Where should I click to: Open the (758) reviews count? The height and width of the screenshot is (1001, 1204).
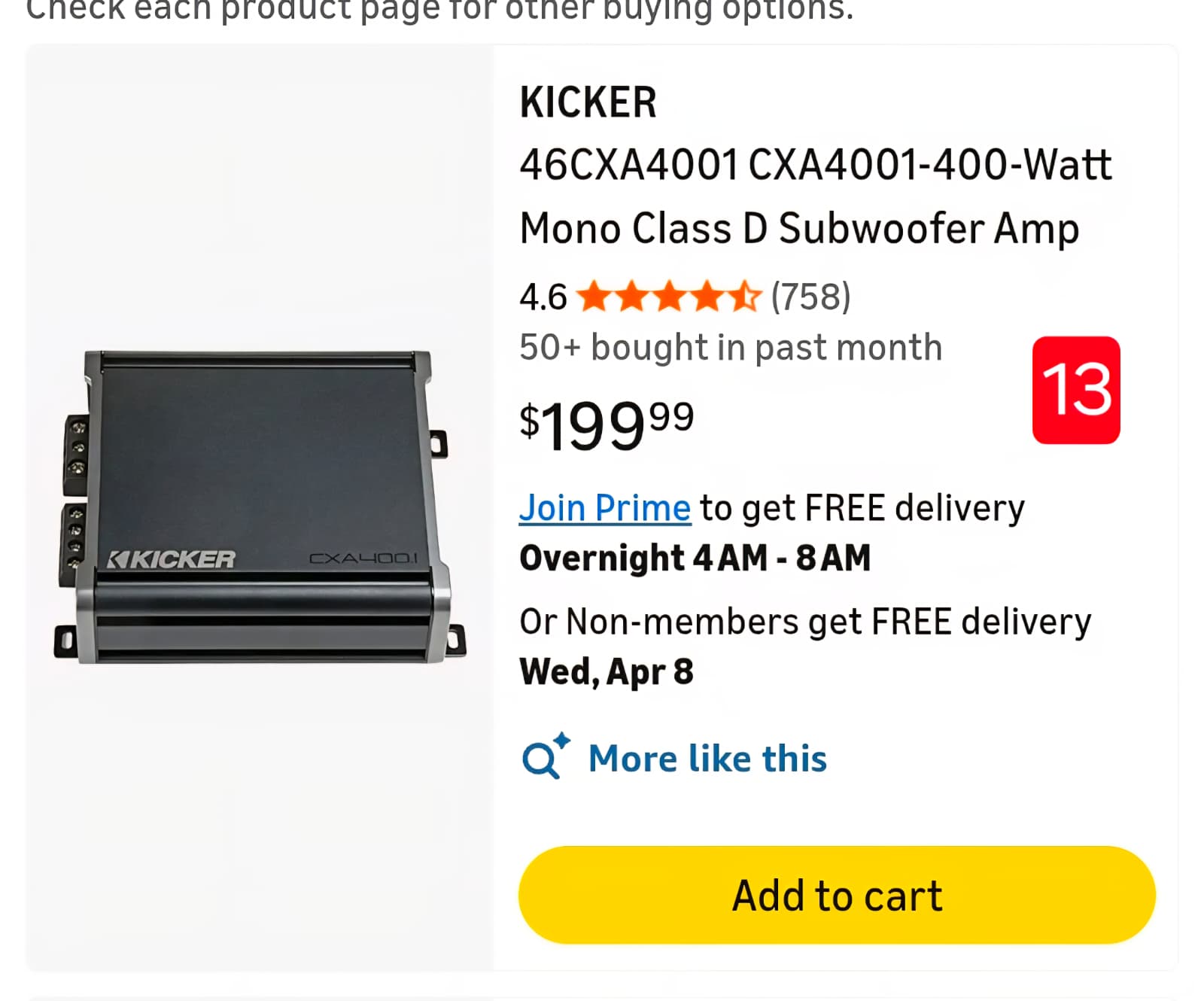click(x=810, y=297)
